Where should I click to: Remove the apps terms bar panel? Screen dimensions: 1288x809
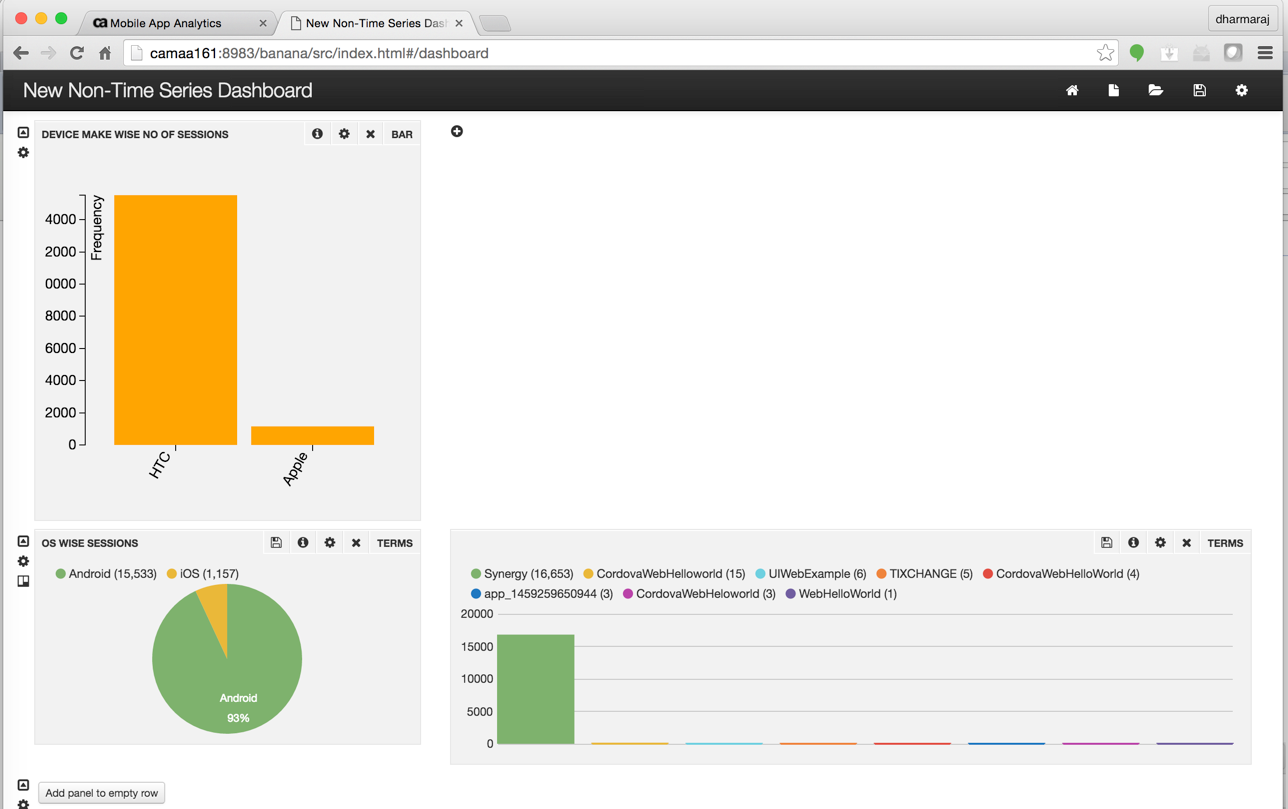(x=1187, y=543)
